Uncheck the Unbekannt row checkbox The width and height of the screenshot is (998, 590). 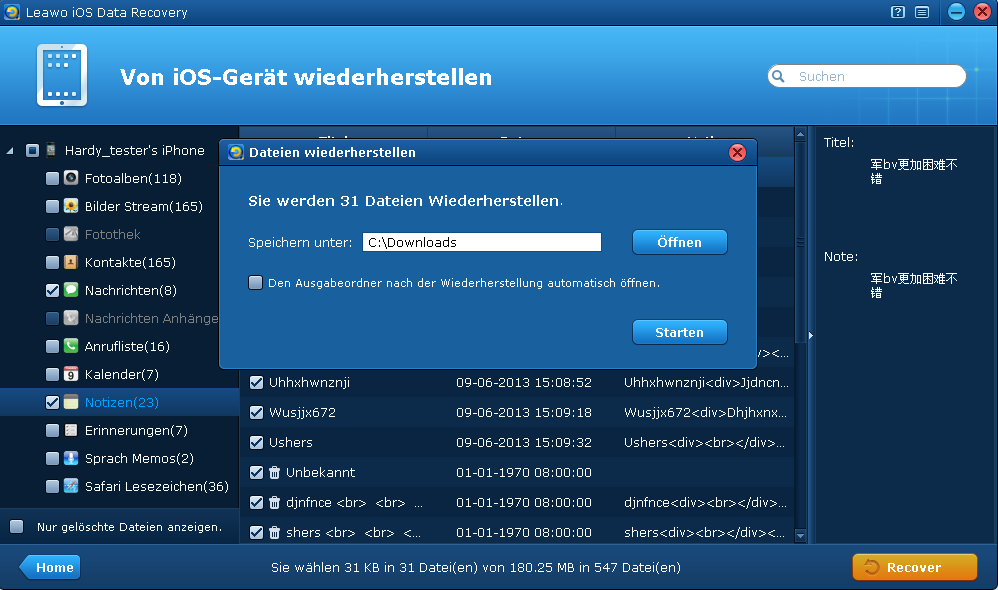point(257,472)
